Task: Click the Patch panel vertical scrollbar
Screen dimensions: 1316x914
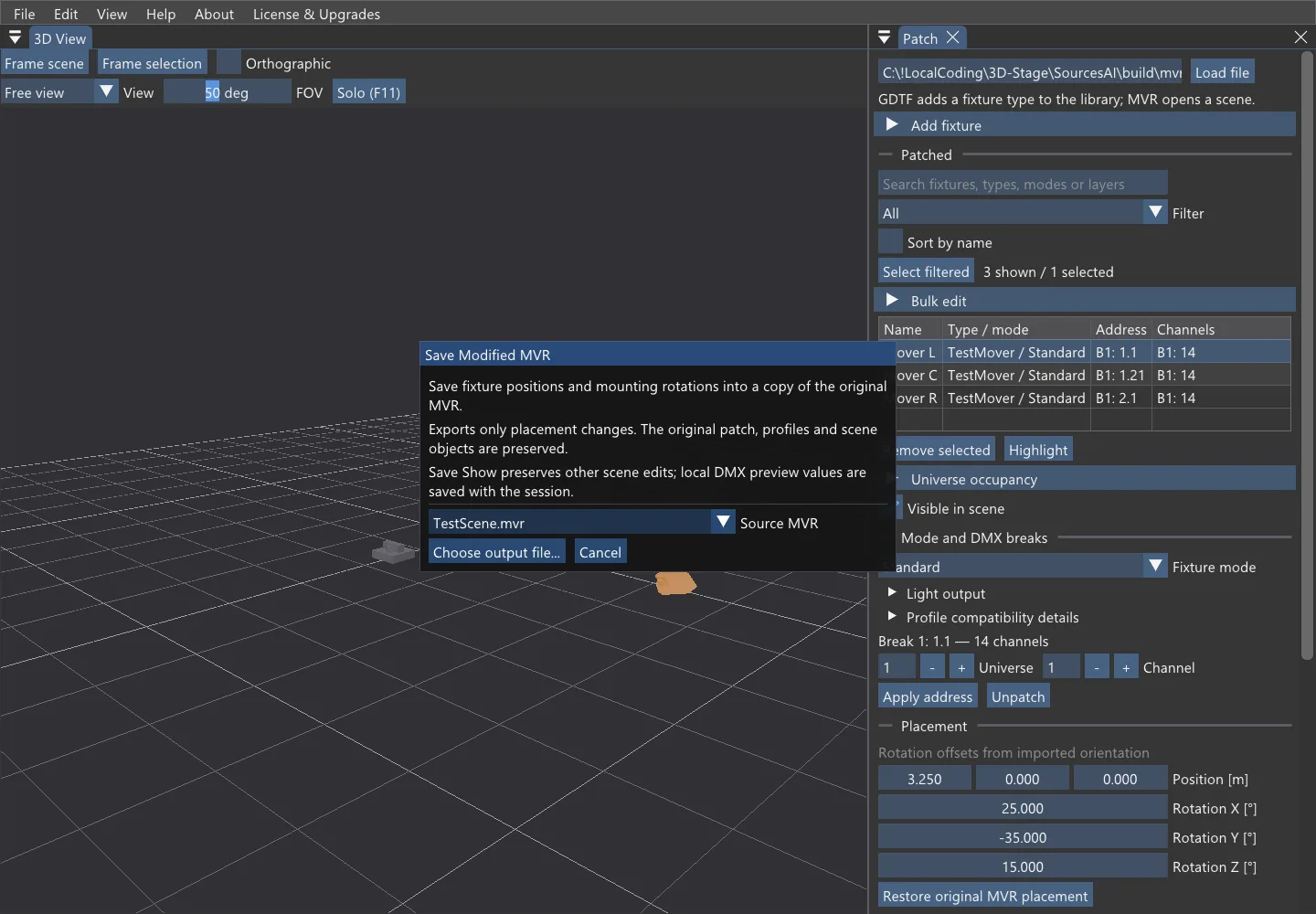Action: click(1307, 355)
